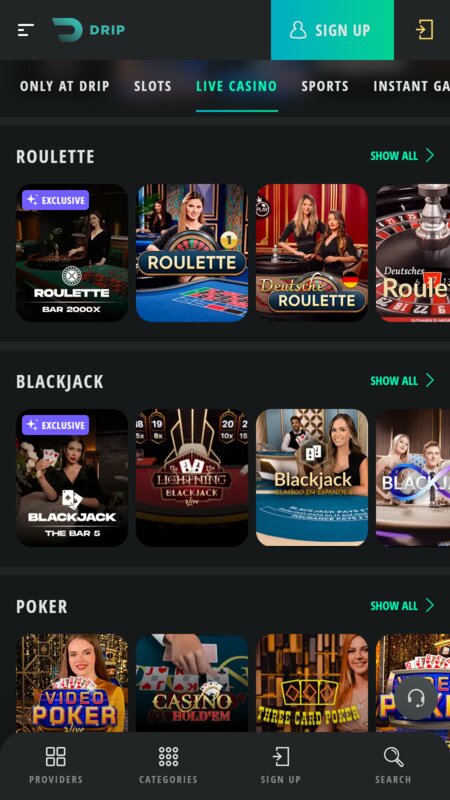Open Blackjack The Bar 5 exclusive game
450x800 pixels.
click(72, 478)
